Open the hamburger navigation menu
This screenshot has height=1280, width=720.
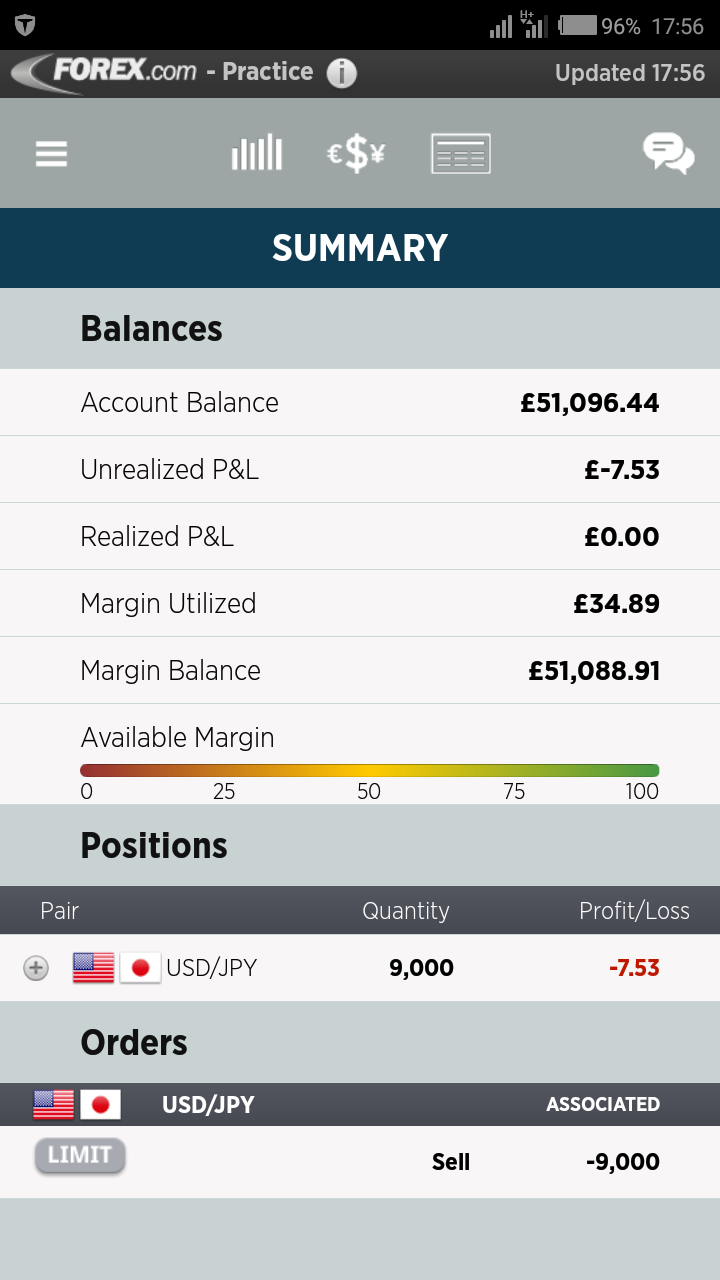(51, 154)
